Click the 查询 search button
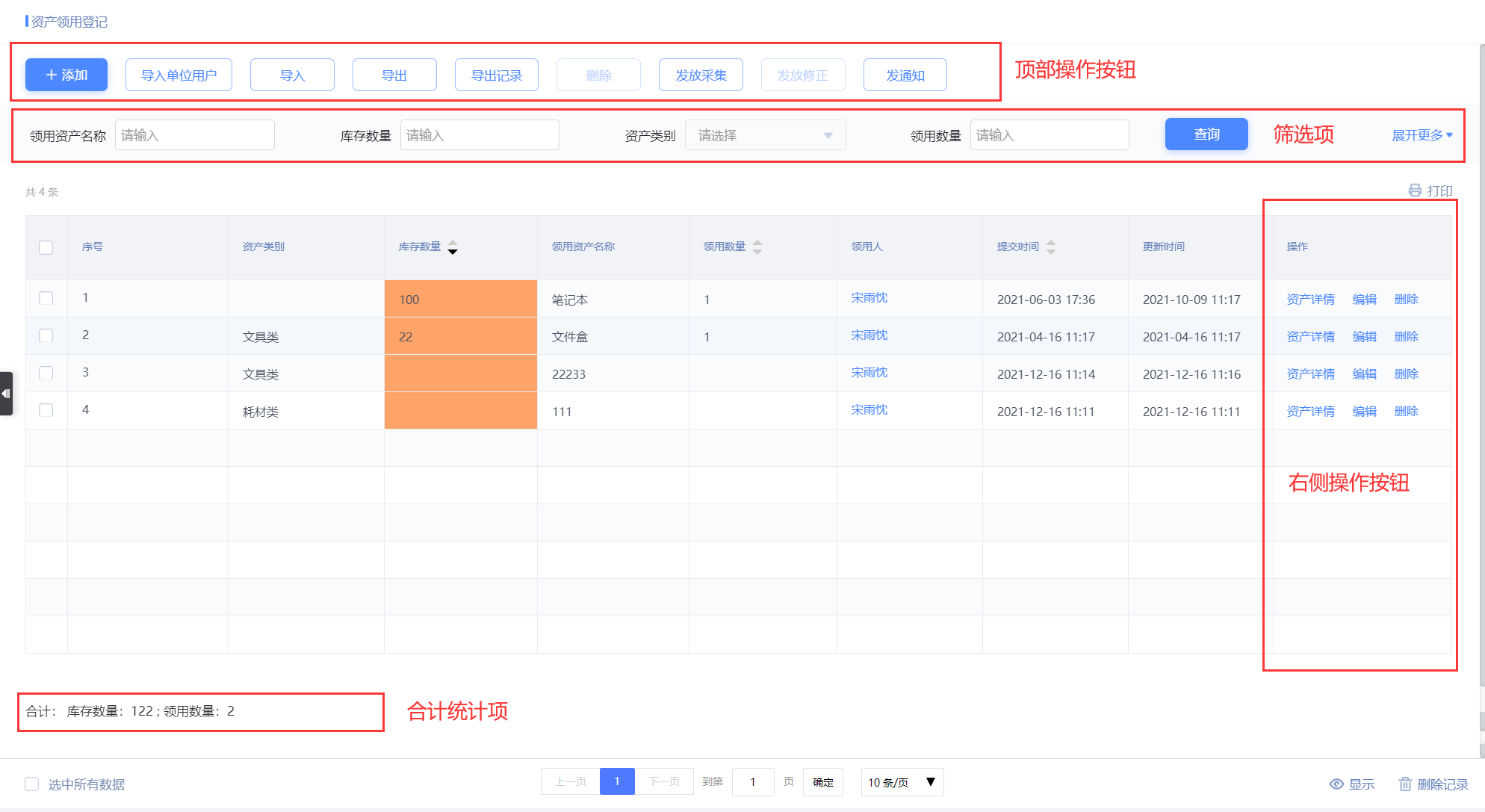This screenshot has width=1485, height=812. 1206,134
